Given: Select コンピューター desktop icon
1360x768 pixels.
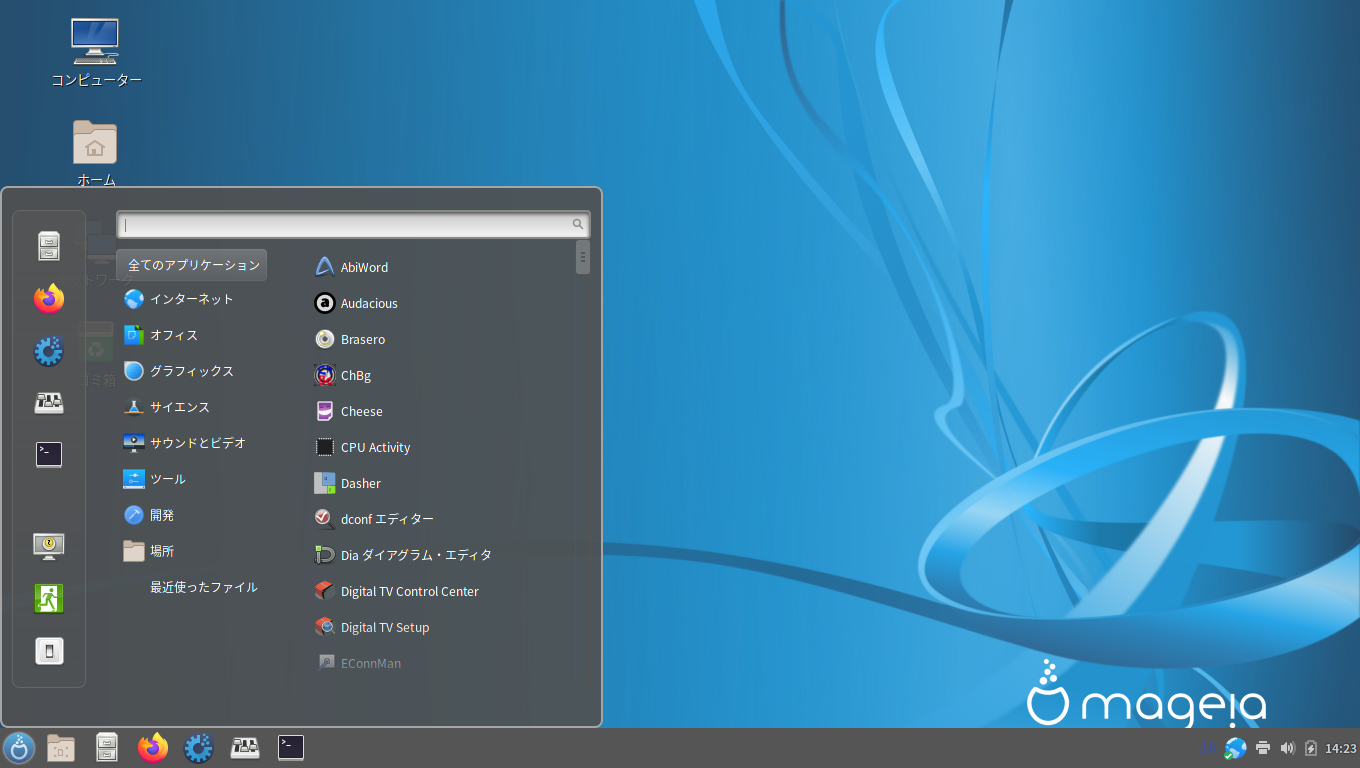Looking at the screenshot, I should (x=96, y=52).
